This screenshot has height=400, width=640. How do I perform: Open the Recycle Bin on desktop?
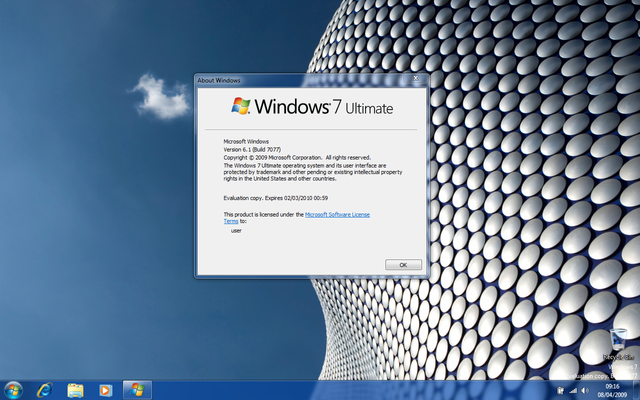(619, 344)
